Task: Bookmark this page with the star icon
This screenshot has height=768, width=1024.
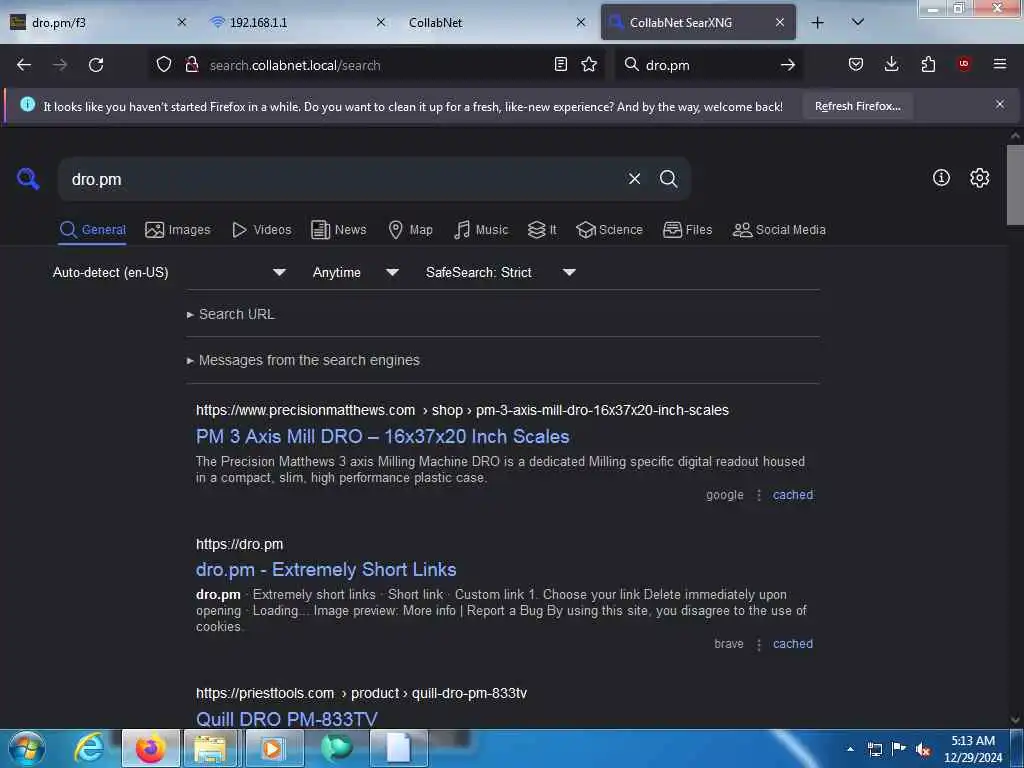Action: coord(589,64)
